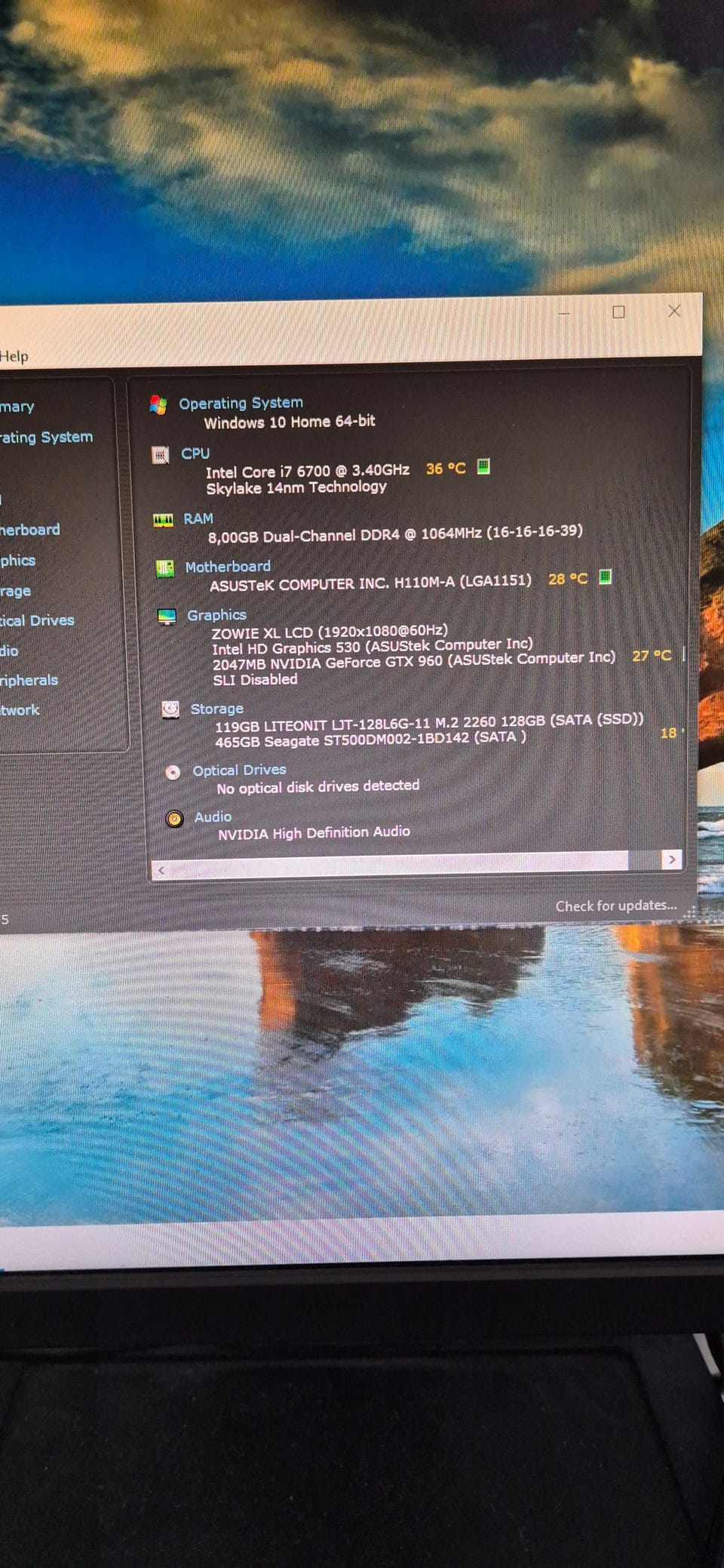Open the Help menu
The height and width of the screenshot is (1568, 724).
coord(14,356)
